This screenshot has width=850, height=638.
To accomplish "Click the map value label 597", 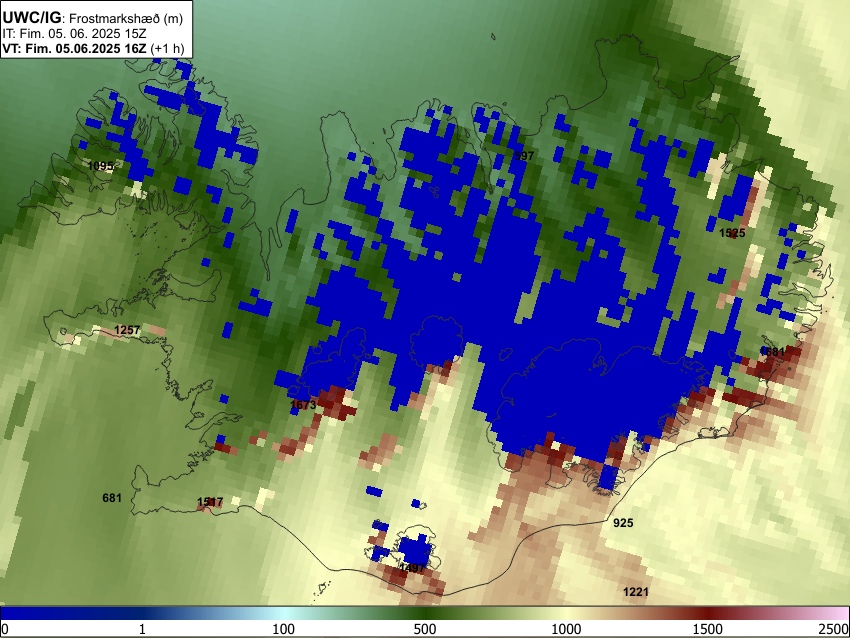I will (x=524, y=156).
